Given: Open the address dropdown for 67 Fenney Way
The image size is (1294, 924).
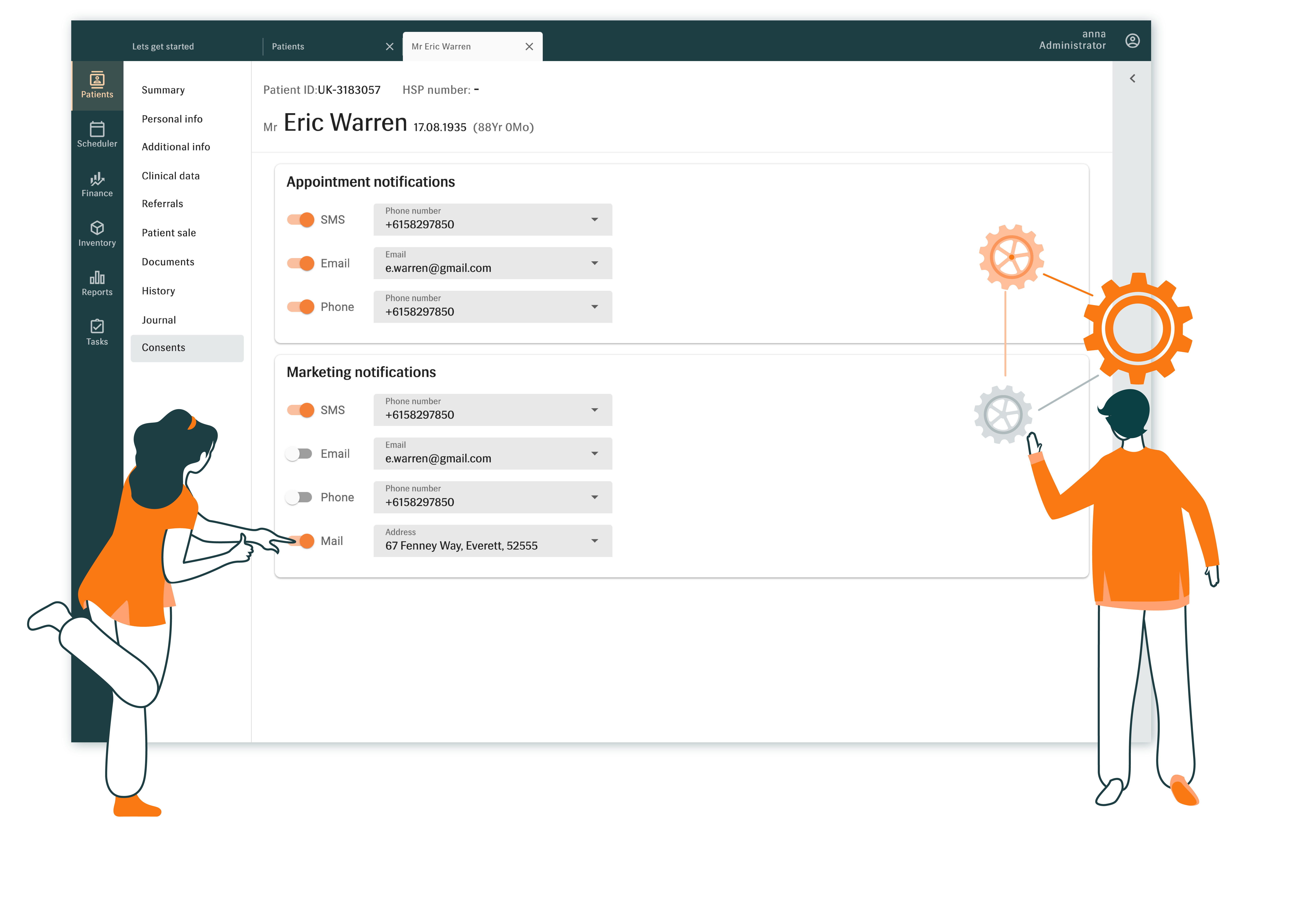Looking at the screenshot, I should [595, 540].
